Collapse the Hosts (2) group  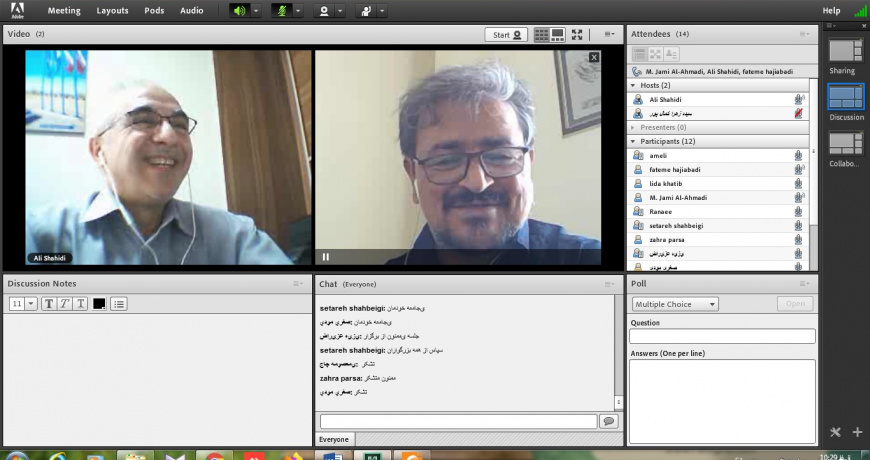(633, 85)
